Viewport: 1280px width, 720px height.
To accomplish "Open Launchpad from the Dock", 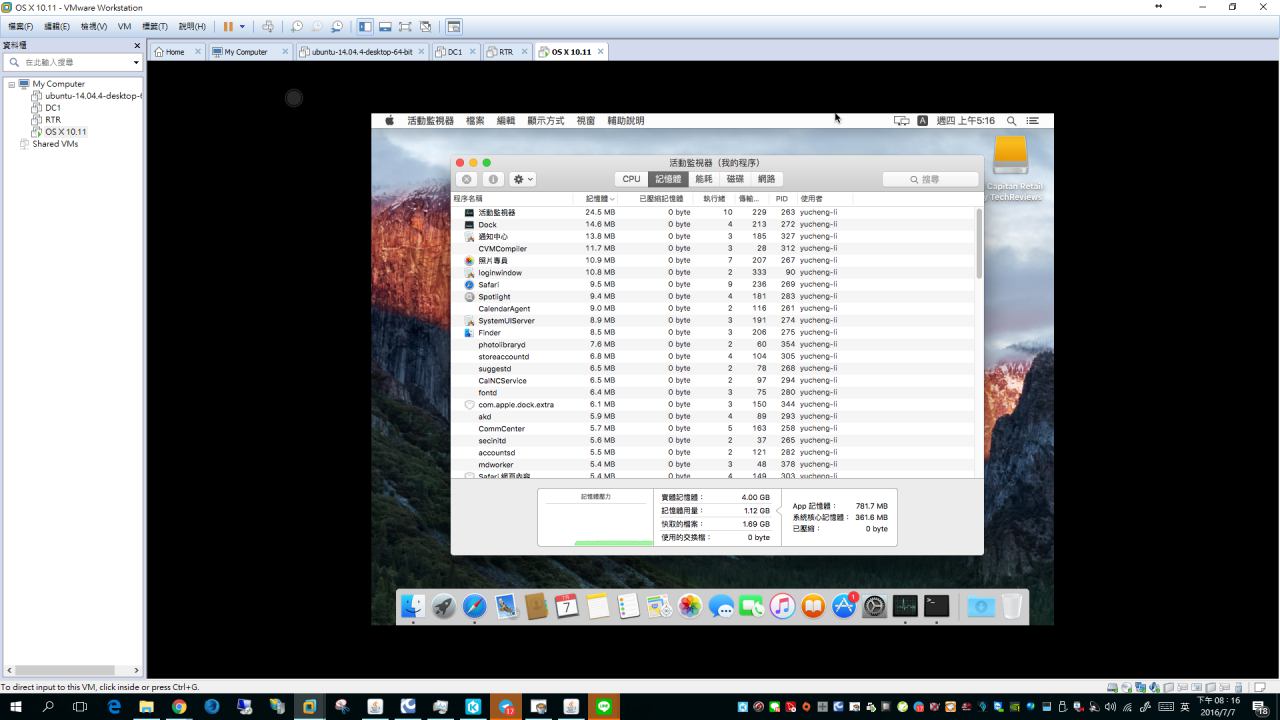I will [444, 606].
